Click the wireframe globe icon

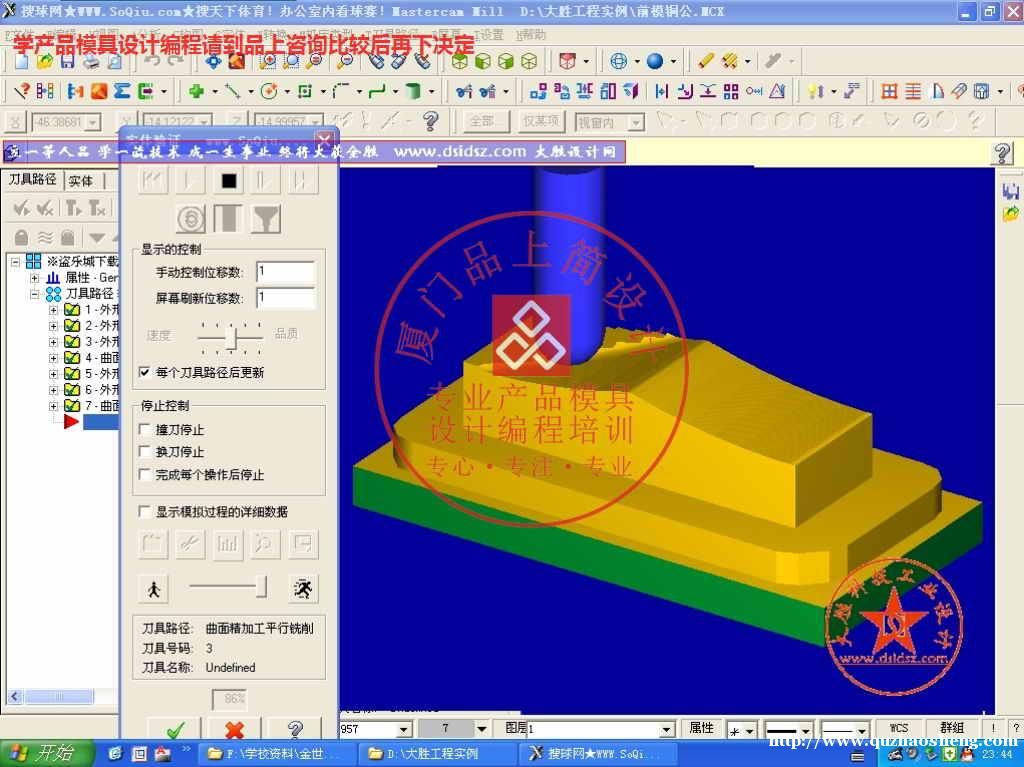(618, 61)
